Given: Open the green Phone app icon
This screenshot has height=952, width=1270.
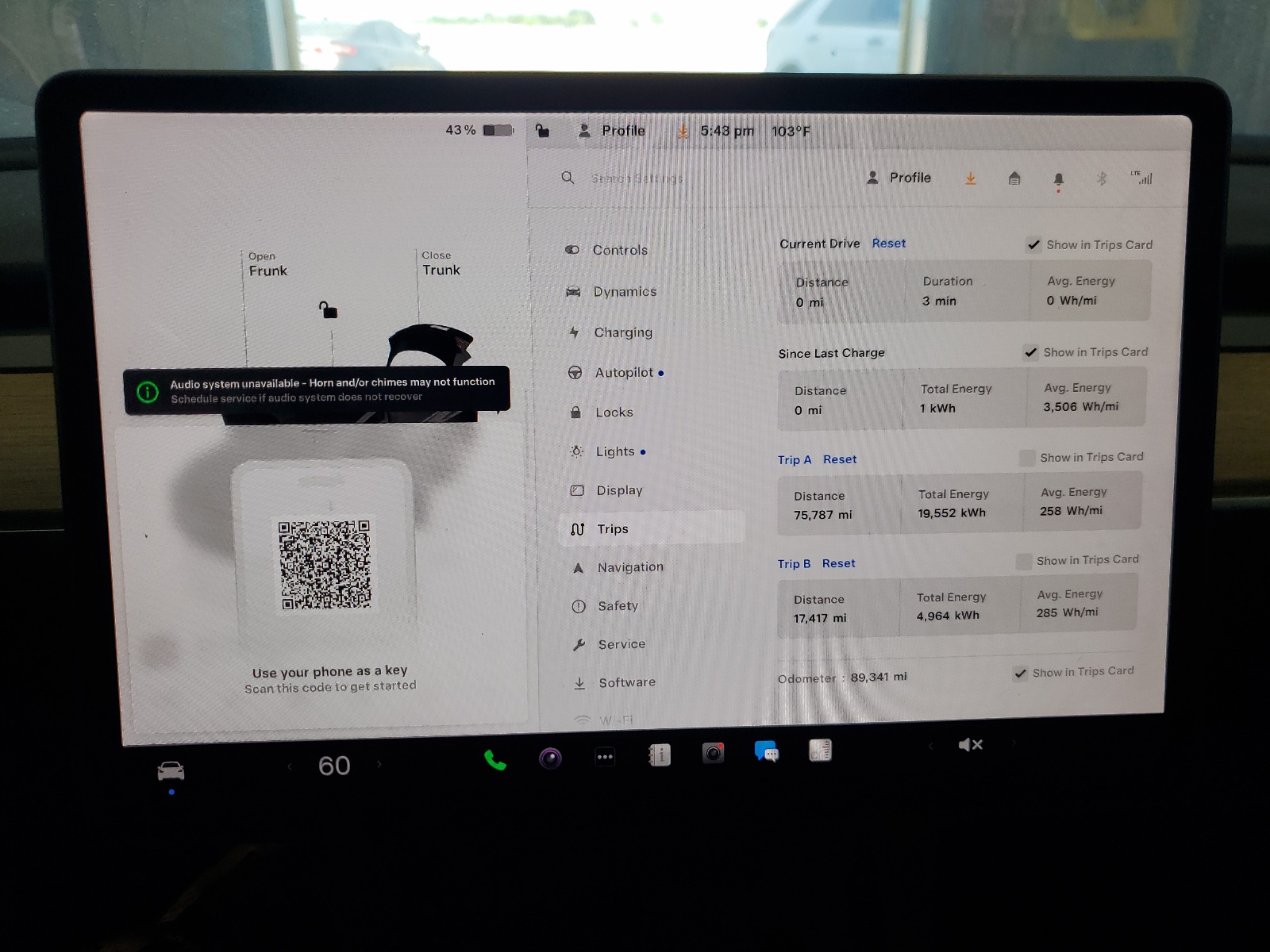Looking at the screenshot, I should click(x=495, y=760).
